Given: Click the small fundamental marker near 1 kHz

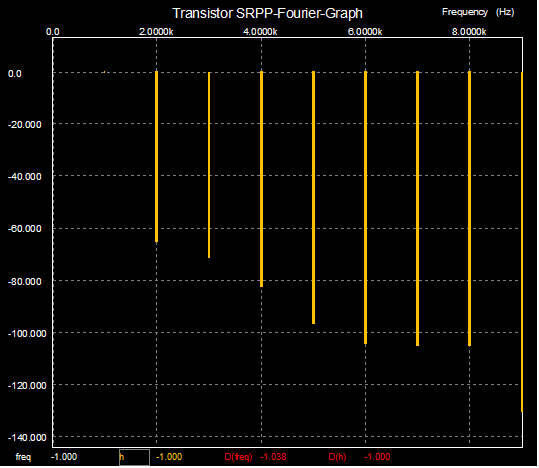Looking at the screenshot, I should (x=104, y=72).
